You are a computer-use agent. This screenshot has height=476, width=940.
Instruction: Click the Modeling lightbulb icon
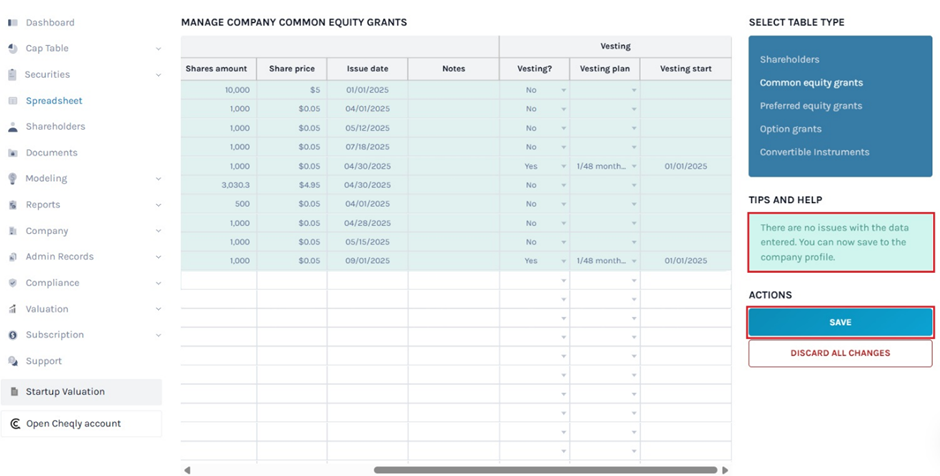tap(13, 179)
